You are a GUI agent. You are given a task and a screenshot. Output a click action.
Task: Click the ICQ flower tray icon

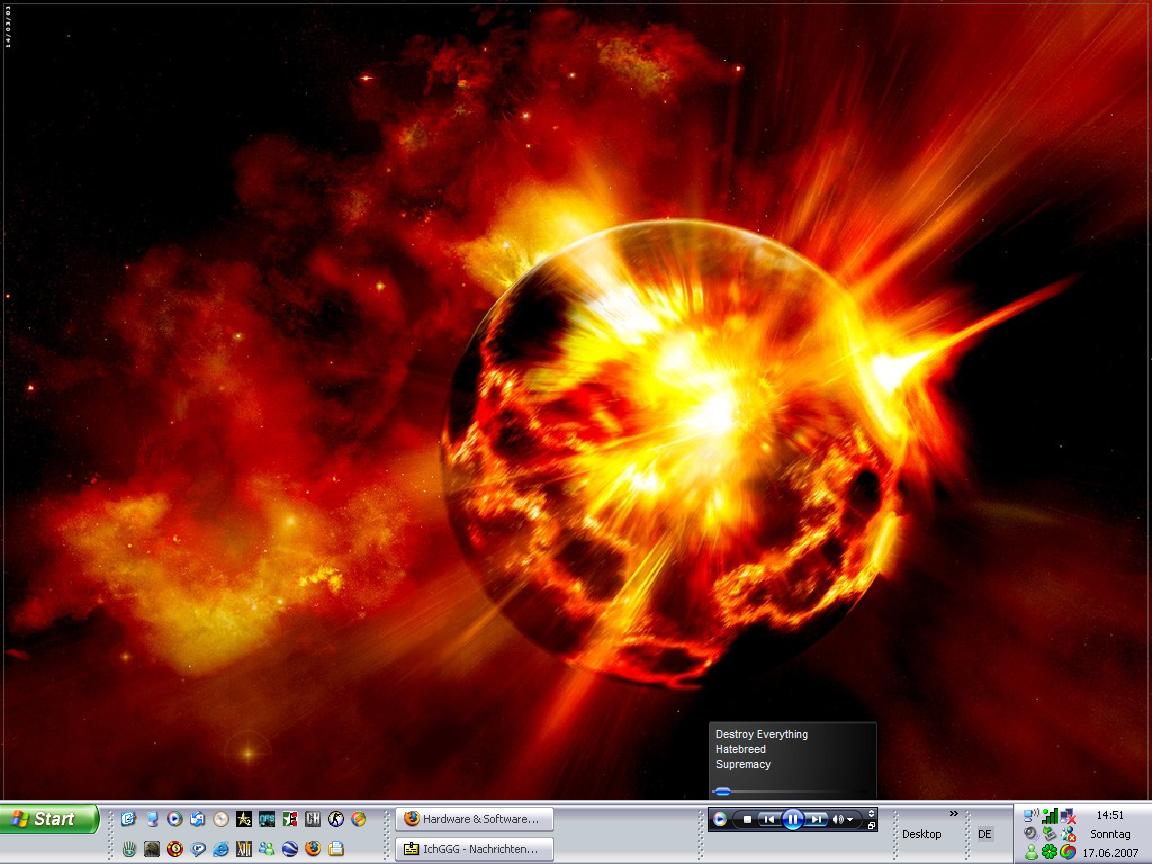coord(1049,852)
